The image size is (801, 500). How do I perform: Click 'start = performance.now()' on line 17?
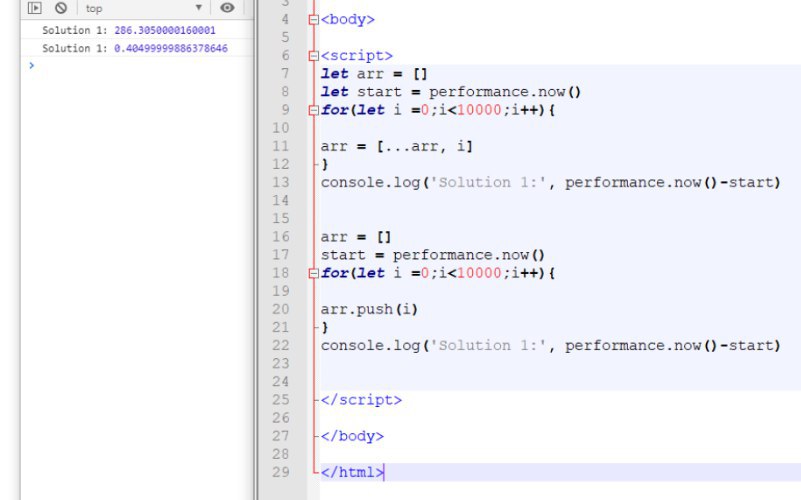(433, 255)
